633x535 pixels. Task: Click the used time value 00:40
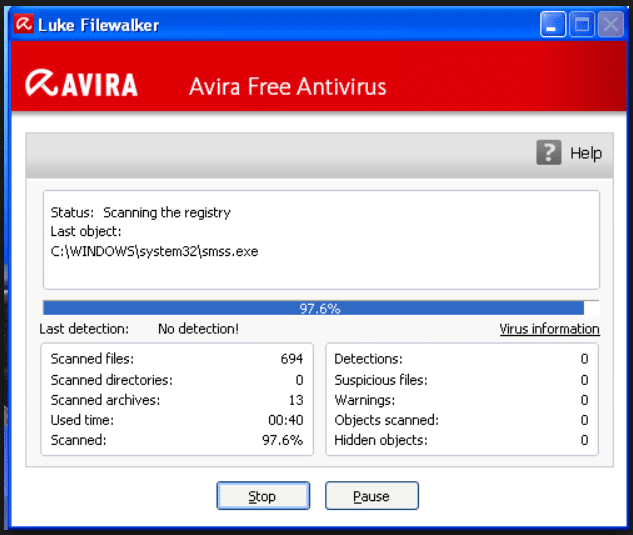point(286,420)
